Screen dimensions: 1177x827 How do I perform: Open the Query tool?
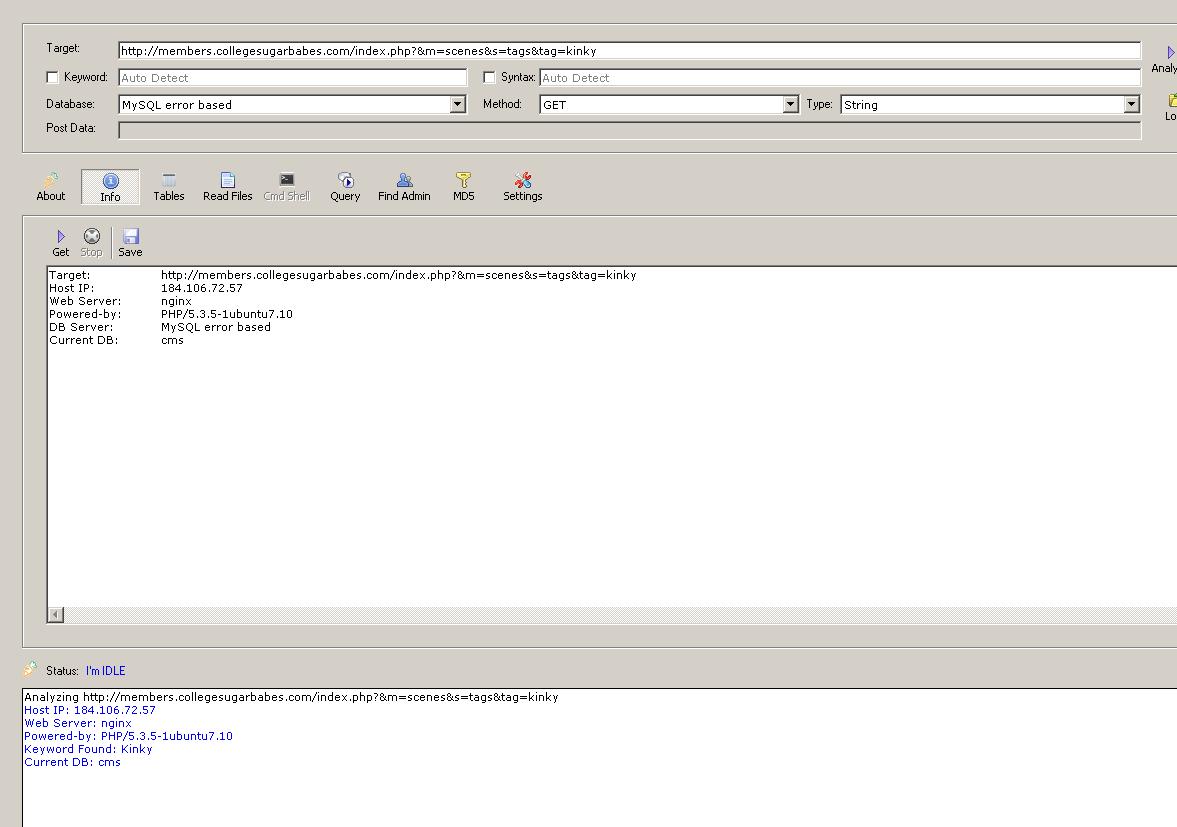[345, 187]
